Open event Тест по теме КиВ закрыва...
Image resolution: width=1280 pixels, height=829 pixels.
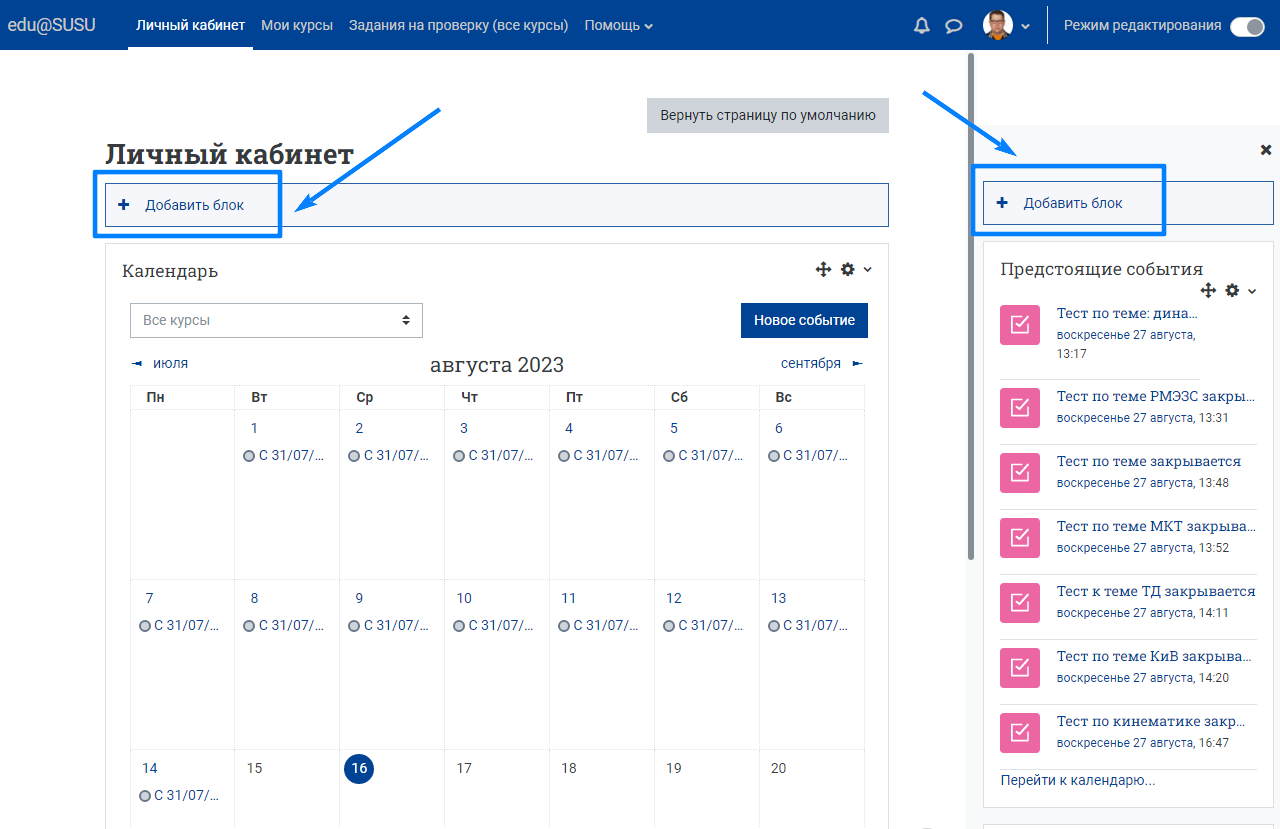(x=1154, y=656)
